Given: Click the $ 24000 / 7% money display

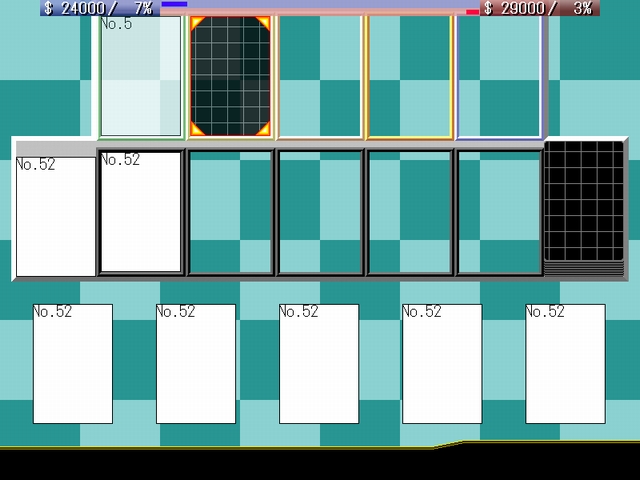Looking at the screenshot, I should 100,8.
